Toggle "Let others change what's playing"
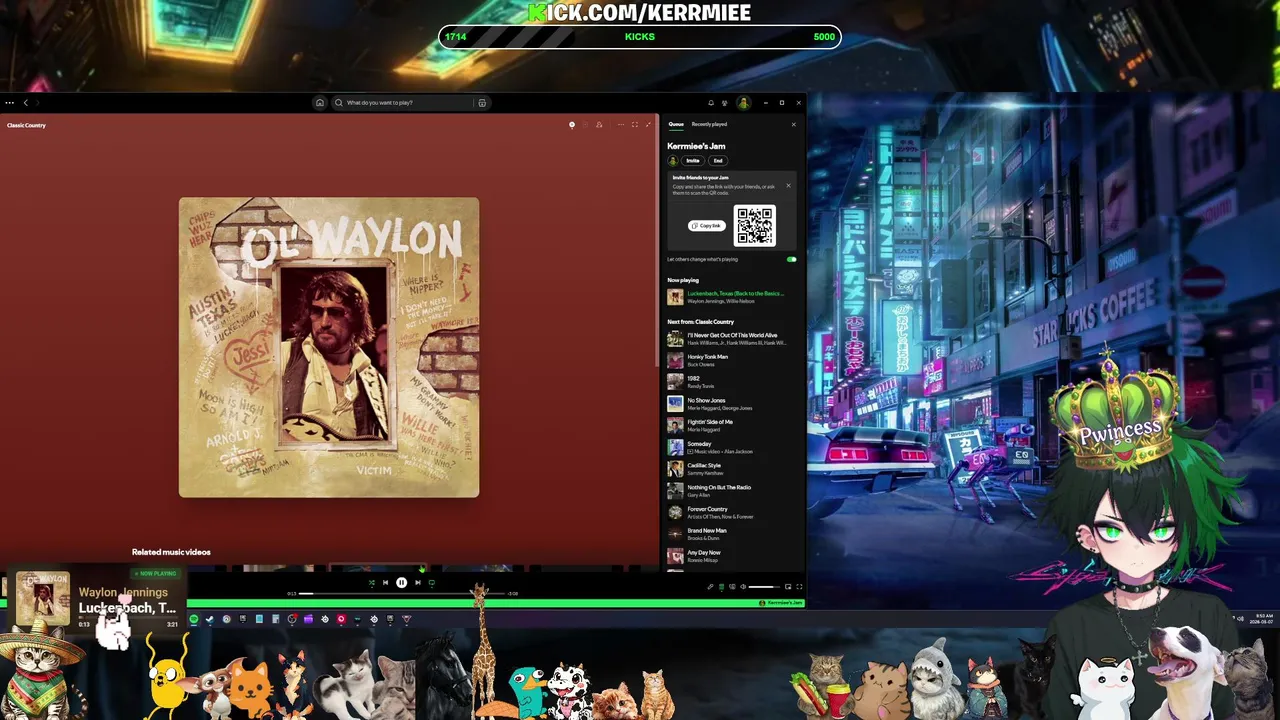 tap(791, 259)
